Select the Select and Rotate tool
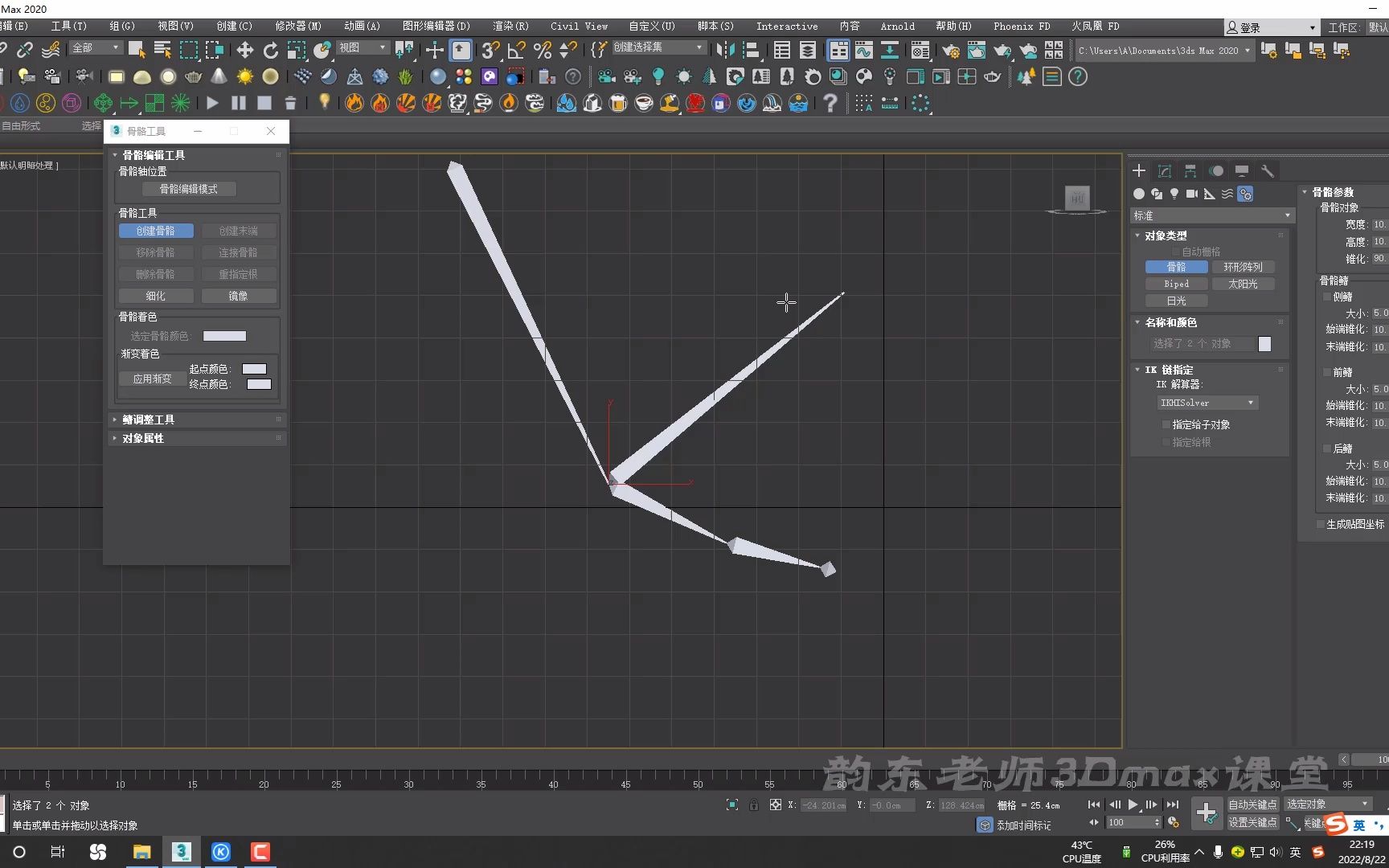 click(270, 50)
